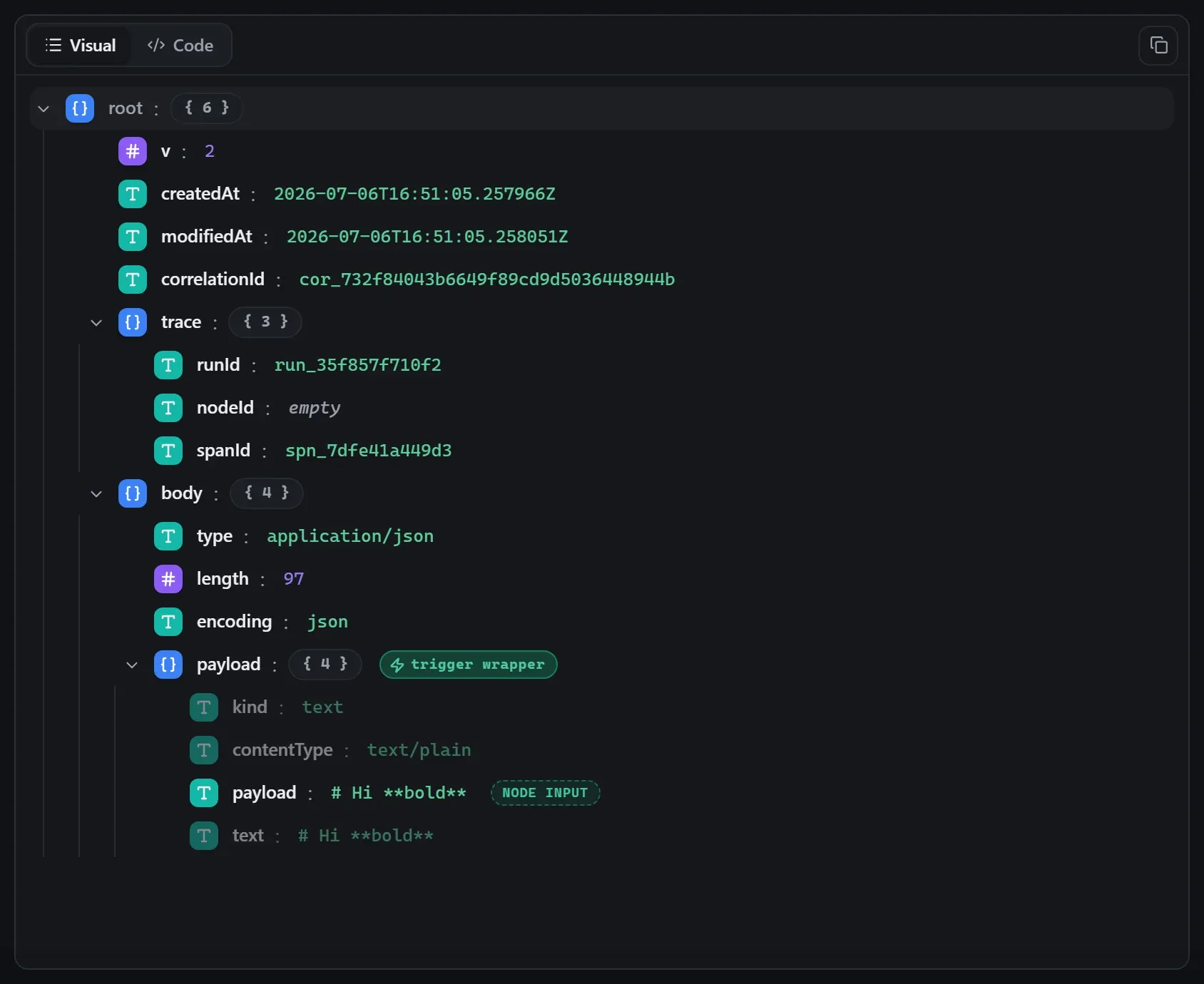The width and height of the screenshot is (1204, 984).
Task: Click the root key label
Action: pyautogui.click(x=126, y=108)
